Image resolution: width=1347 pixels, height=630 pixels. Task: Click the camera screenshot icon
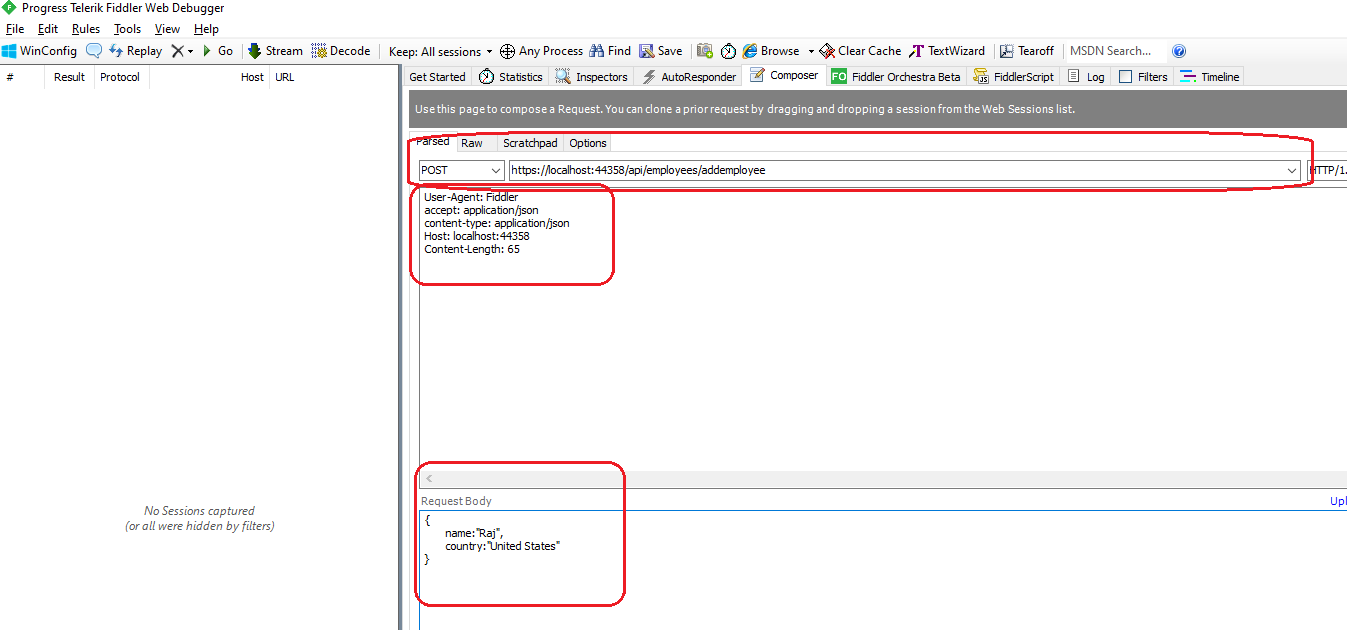click(x=705, y=51)
